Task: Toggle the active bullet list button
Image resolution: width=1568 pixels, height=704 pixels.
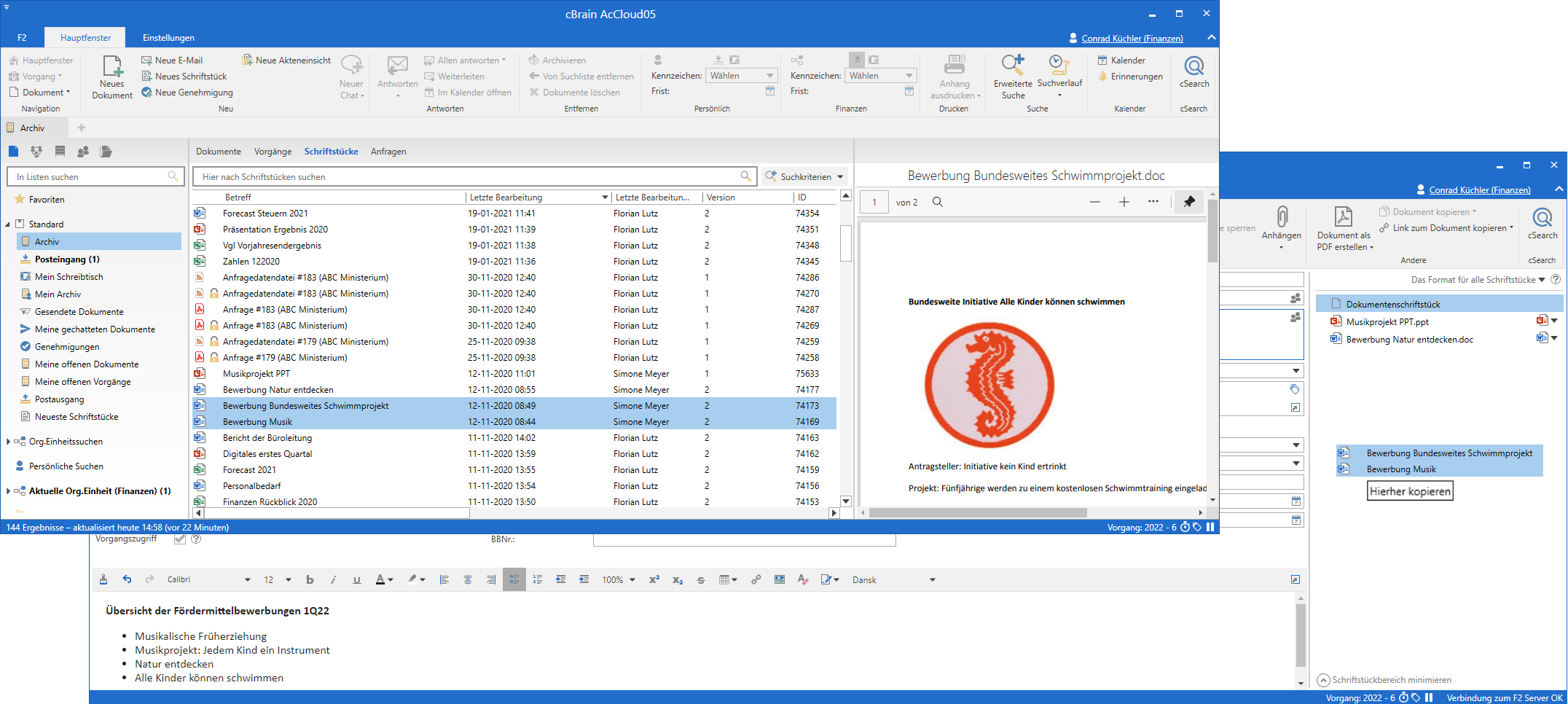Action: coord(514,579)
